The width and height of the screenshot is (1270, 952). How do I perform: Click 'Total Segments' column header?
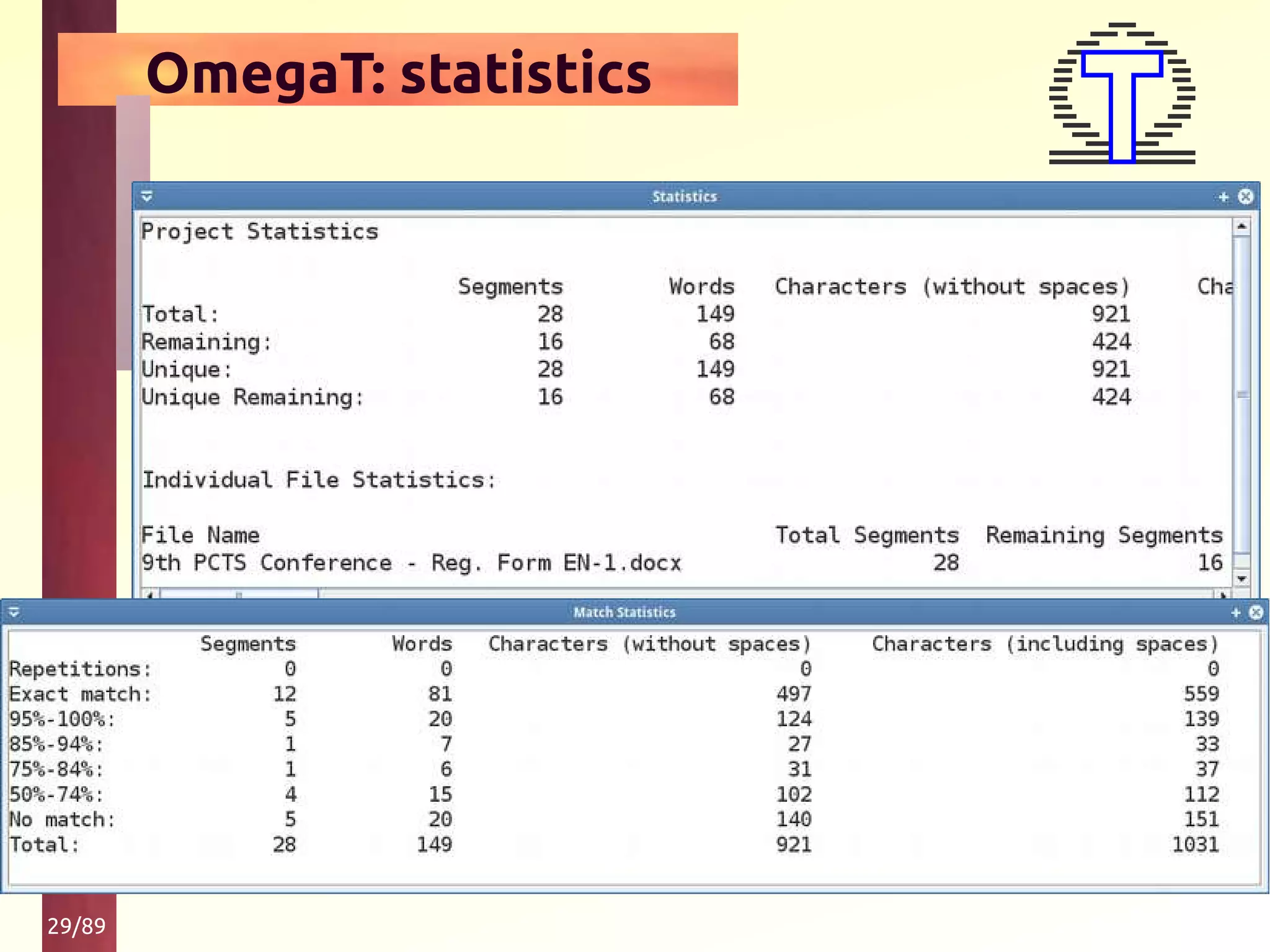(x=867, y=535)
